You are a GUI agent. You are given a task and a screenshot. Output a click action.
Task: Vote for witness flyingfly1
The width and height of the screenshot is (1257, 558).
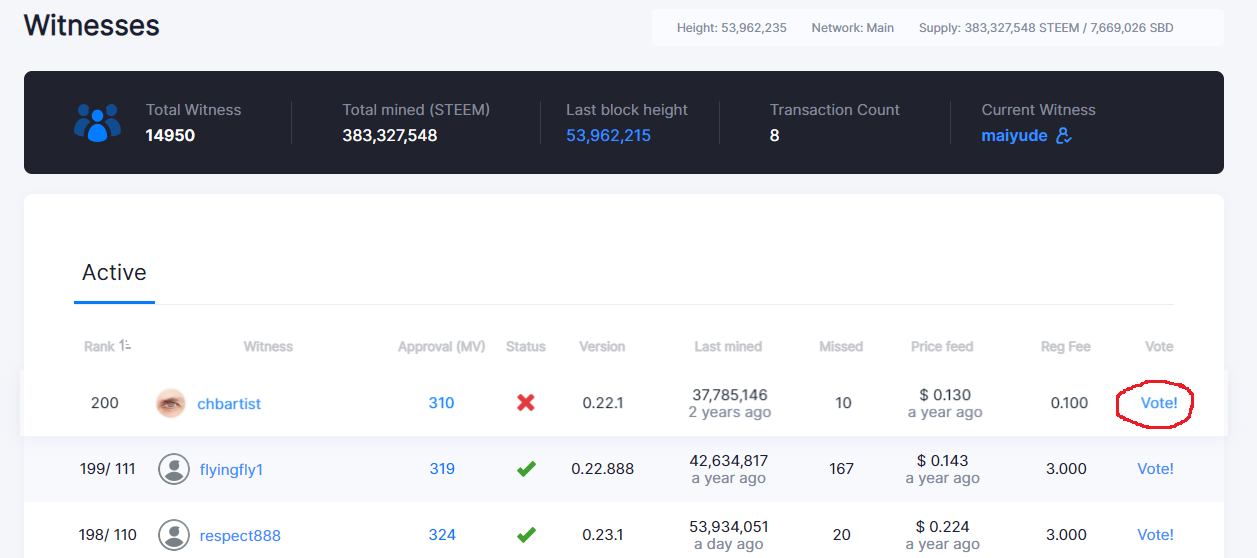click(1155, 469)
